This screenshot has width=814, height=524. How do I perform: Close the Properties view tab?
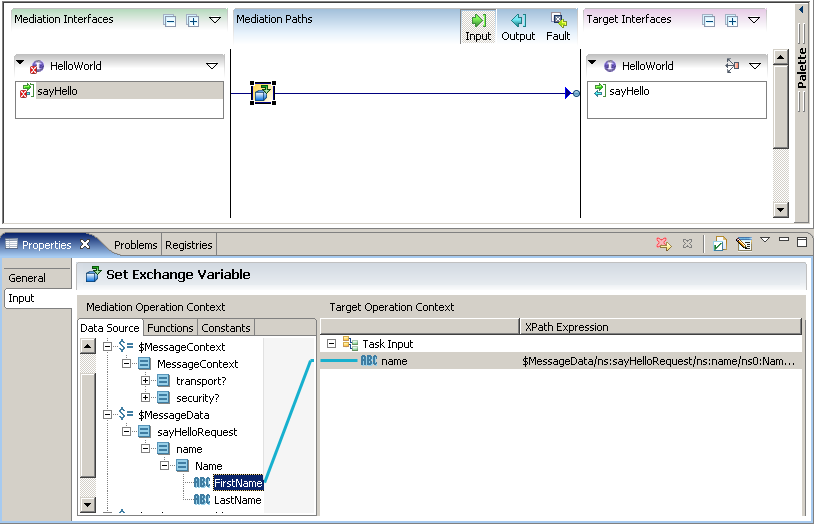(85, 244)
